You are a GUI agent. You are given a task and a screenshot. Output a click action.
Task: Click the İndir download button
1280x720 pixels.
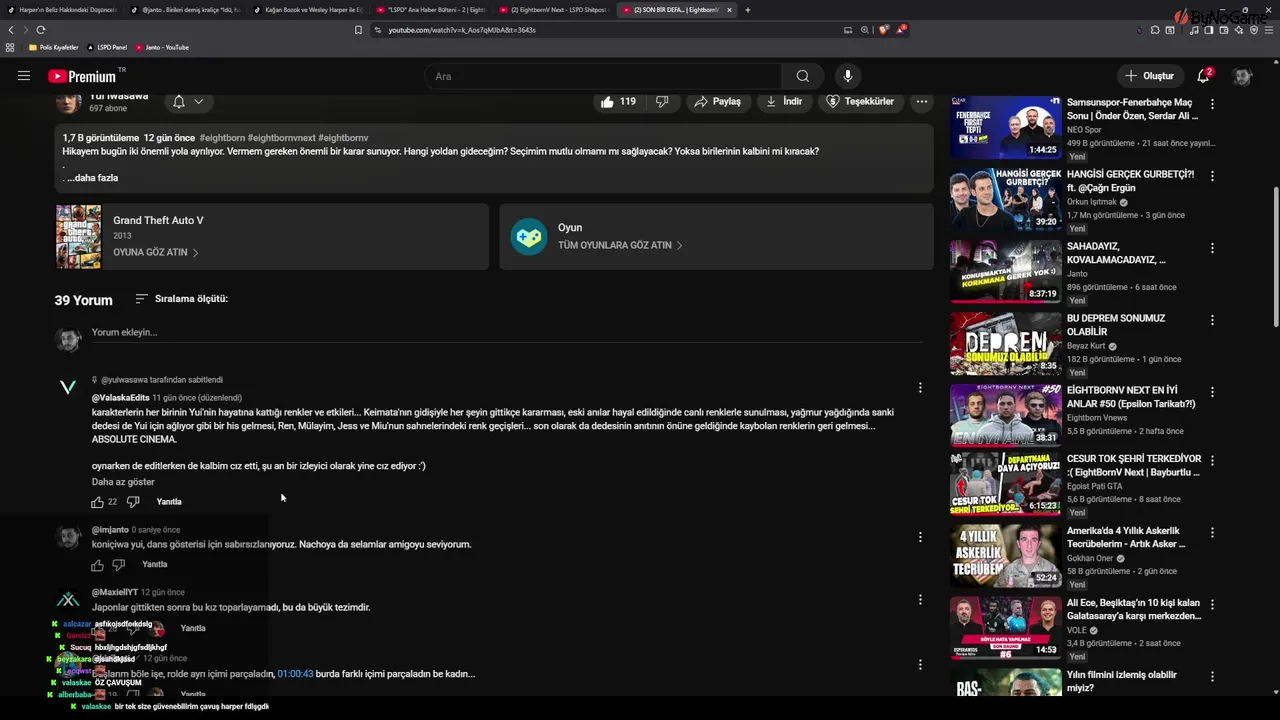[x=784, y=101]
